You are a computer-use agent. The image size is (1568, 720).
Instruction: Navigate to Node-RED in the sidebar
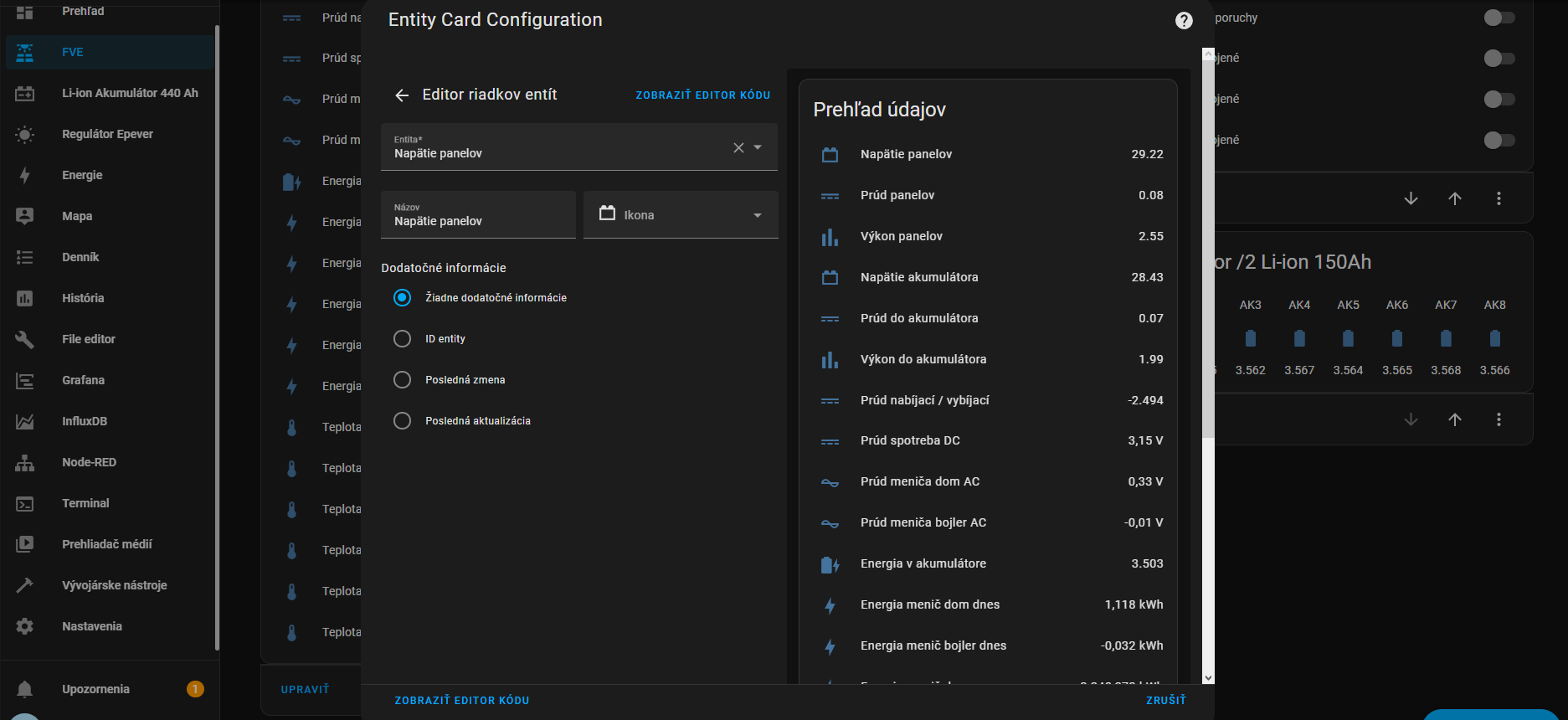[x=89, y=462]
